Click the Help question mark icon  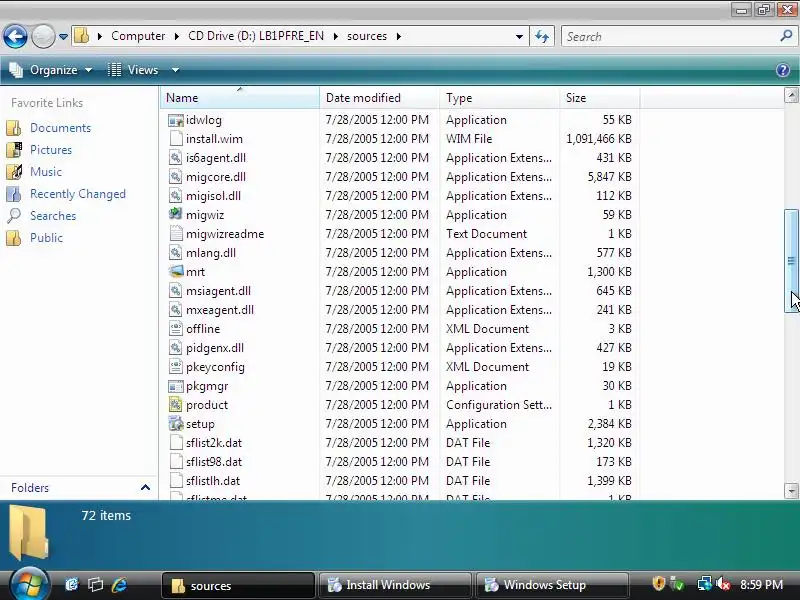point(783,70)
